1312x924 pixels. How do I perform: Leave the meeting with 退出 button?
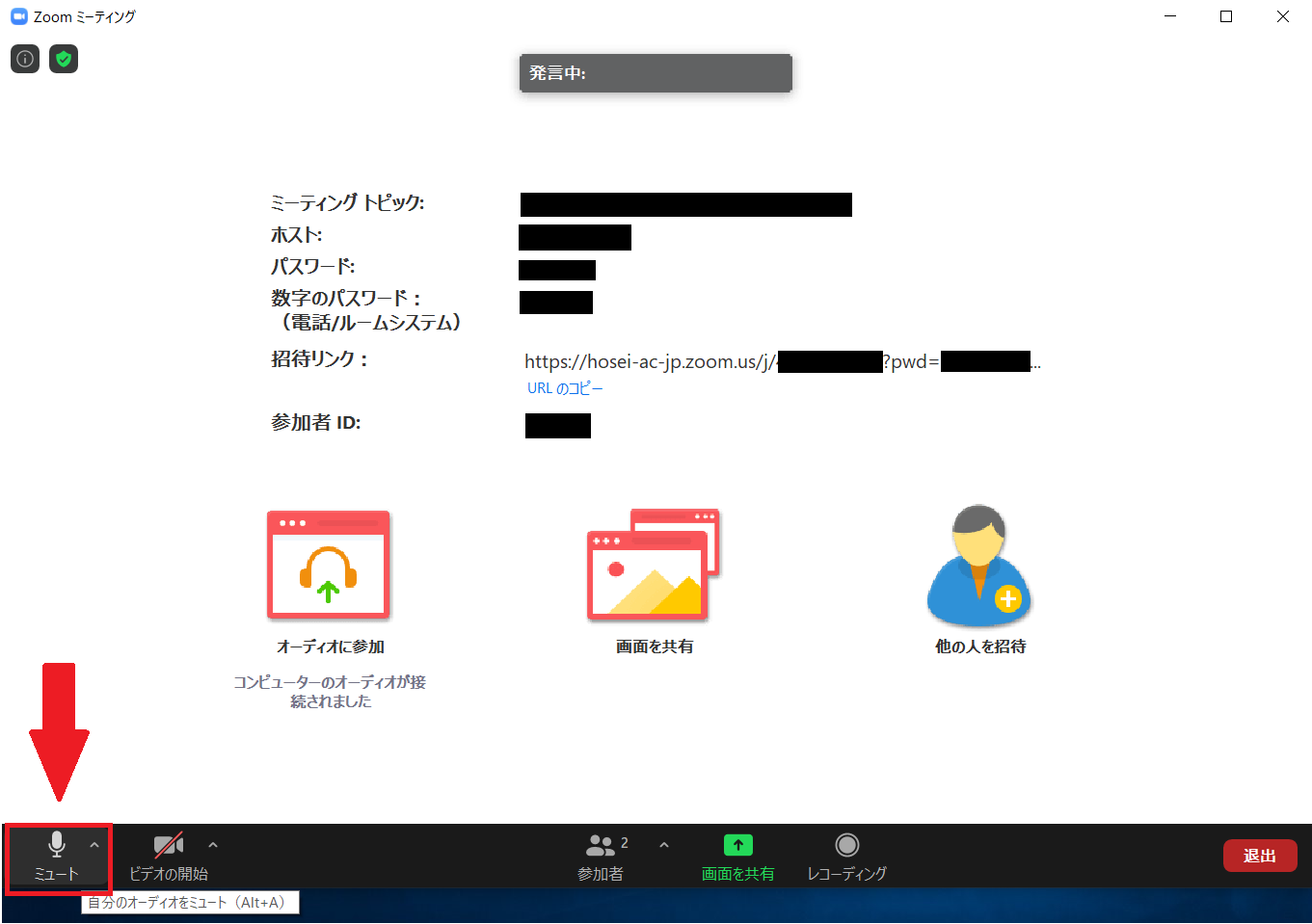pos(1260,856)
